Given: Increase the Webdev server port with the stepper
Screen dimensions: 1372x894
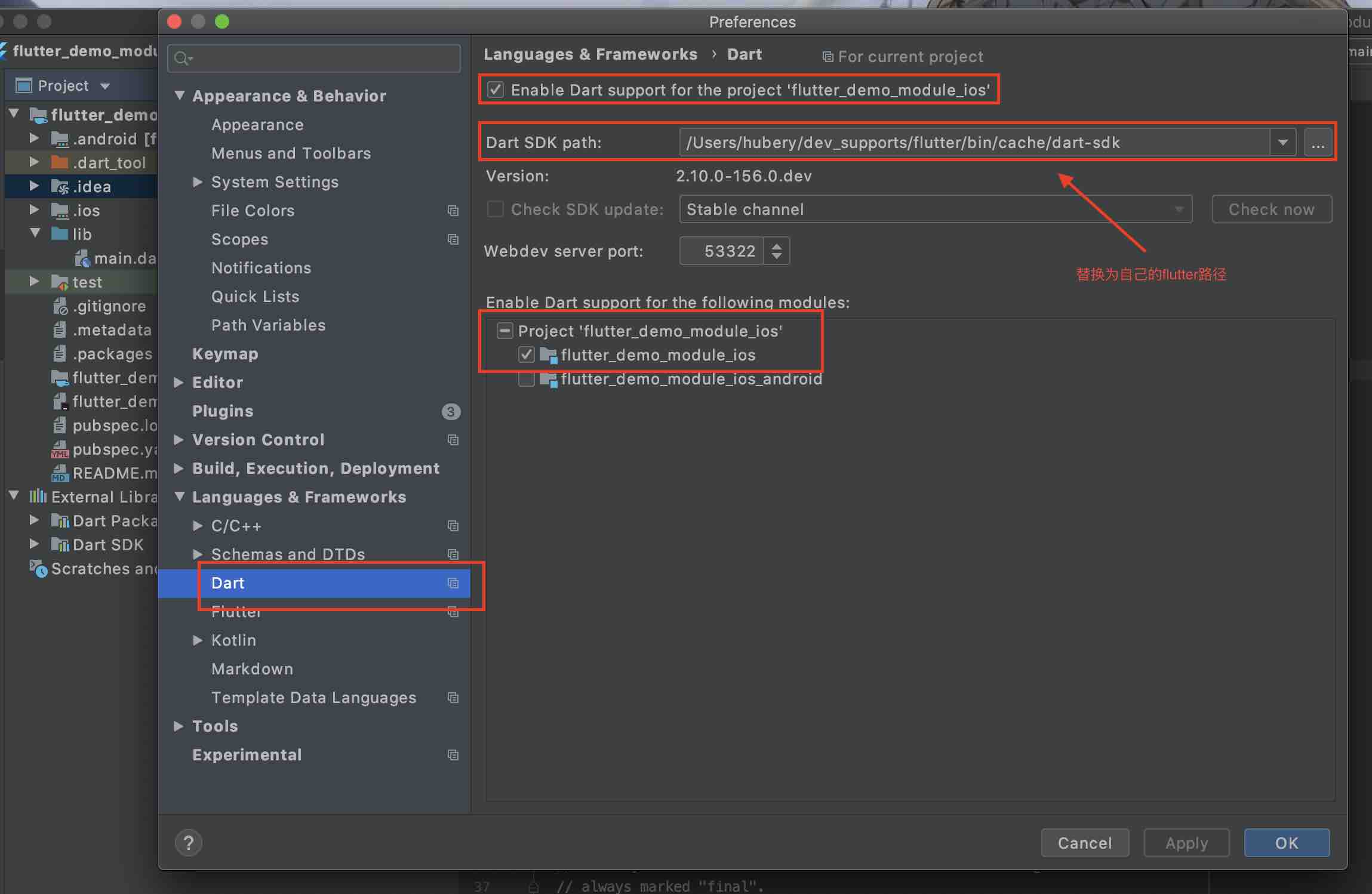Looking at the screenshot, I should pos(776,245).
